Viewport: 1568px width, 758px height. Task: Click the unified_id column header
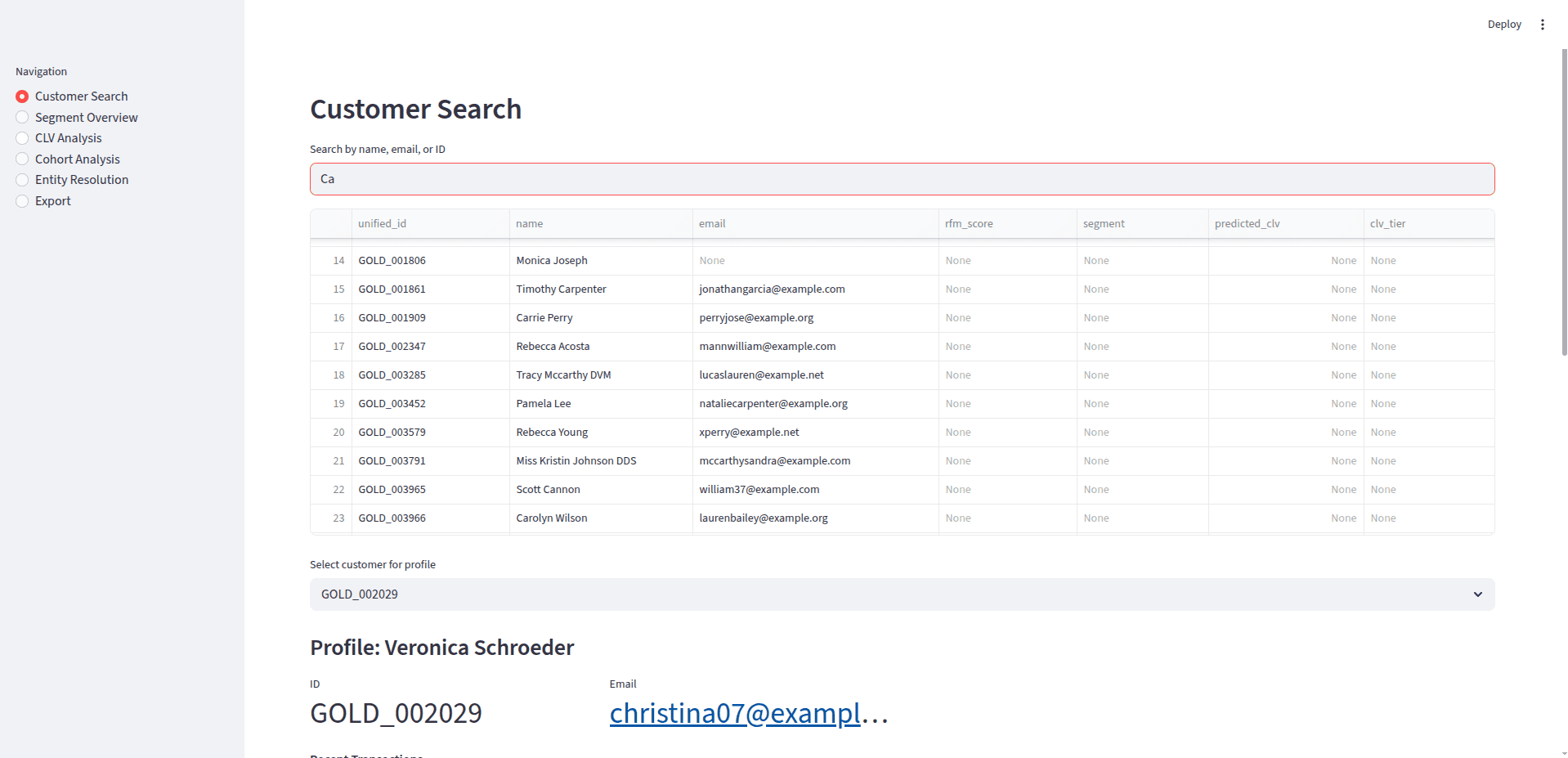tap(382, 223)
